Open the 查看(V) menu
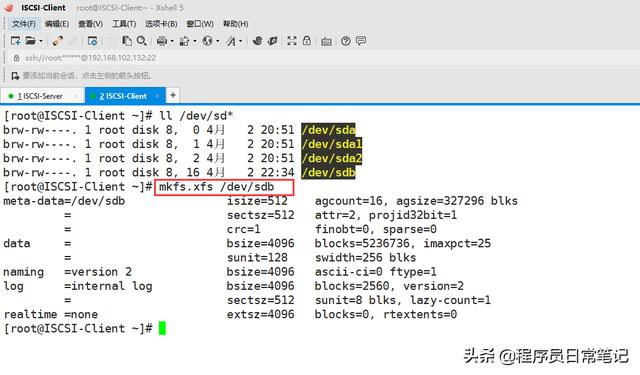Image resolution: width=640 pixels, height=375 pixels. coord(90,24)
